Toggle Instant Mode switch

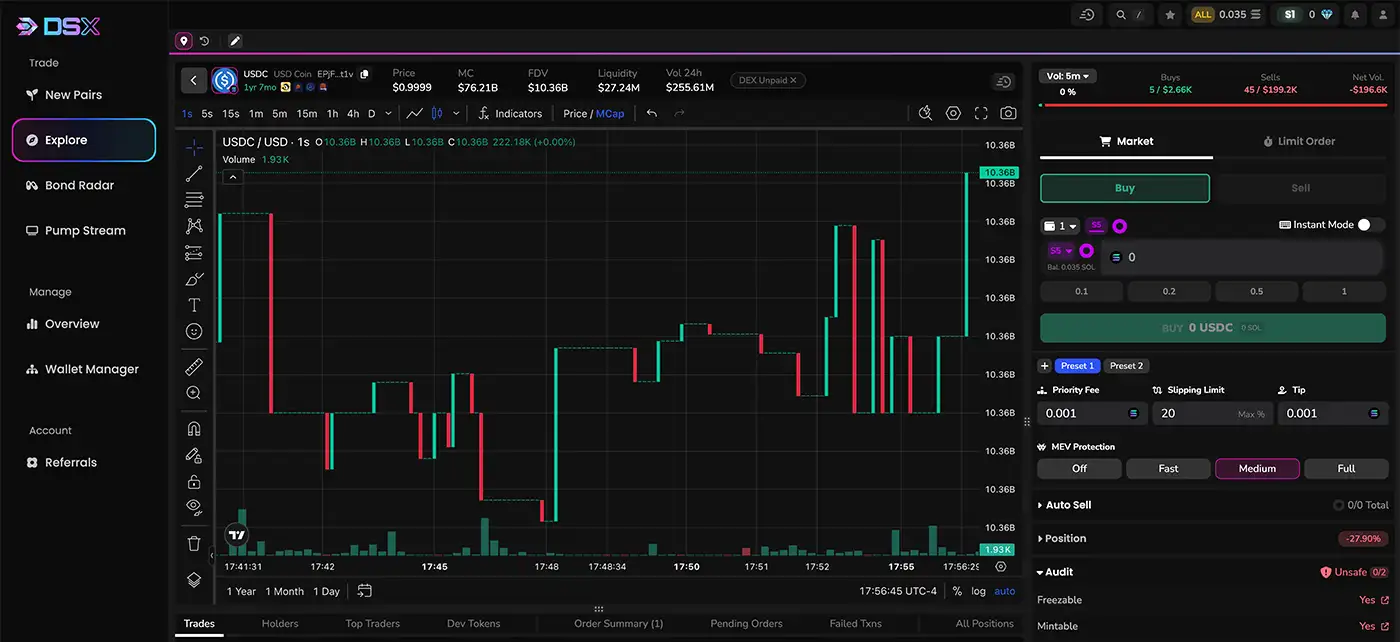click(x=1370, y=225)
